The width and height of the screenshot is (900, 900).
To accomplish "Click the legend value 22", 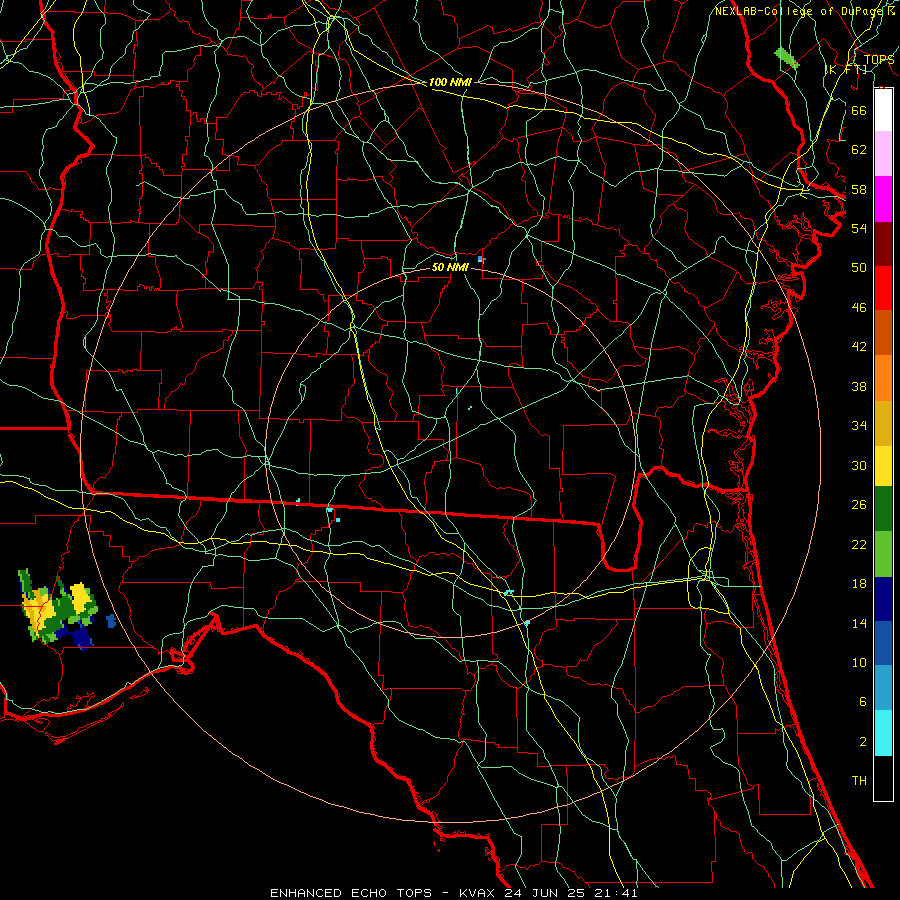I will click(x=859, y=544).
